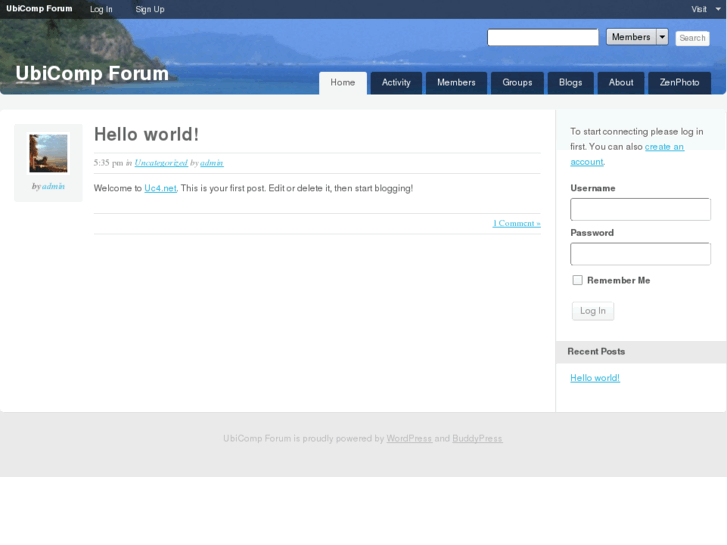Click Sign Up in the top bar

(150, 9)
